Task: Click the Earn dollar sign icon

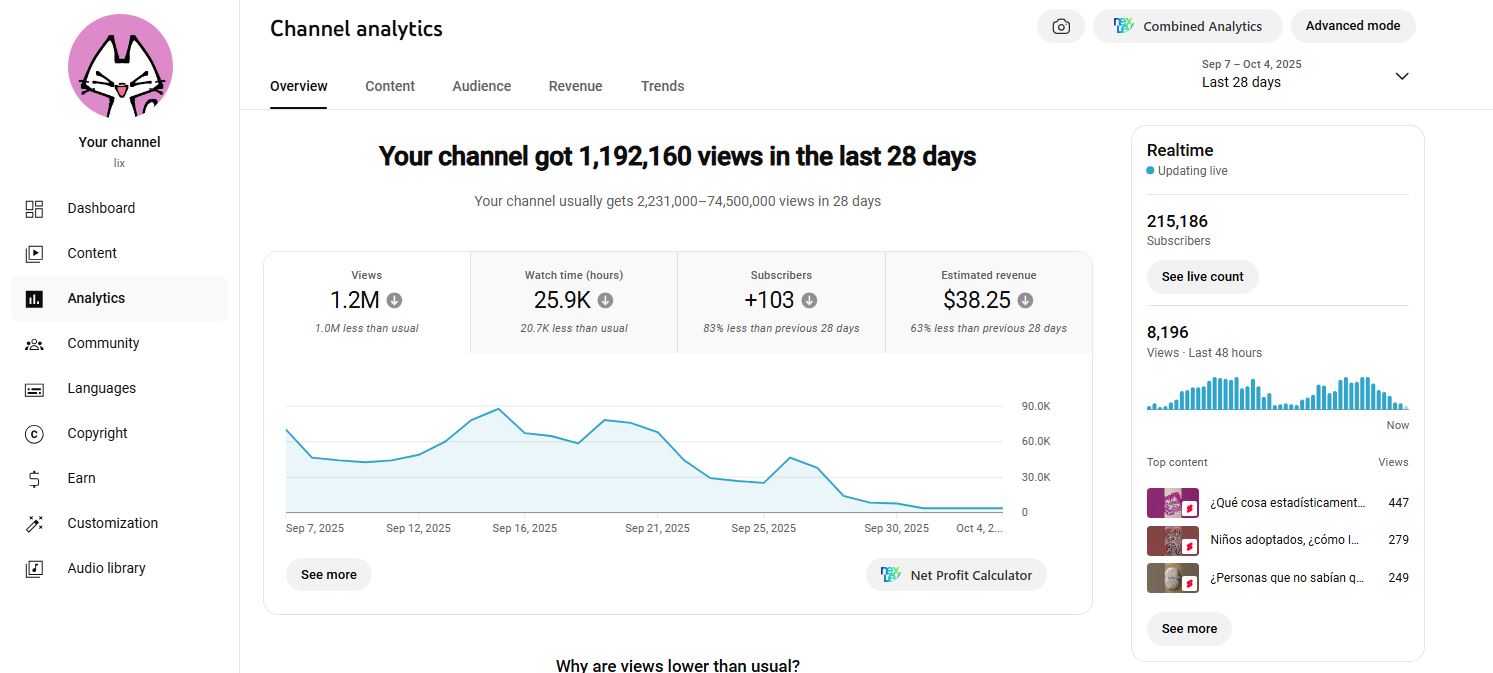Action: pyautogui.click(x=34, y=479)
